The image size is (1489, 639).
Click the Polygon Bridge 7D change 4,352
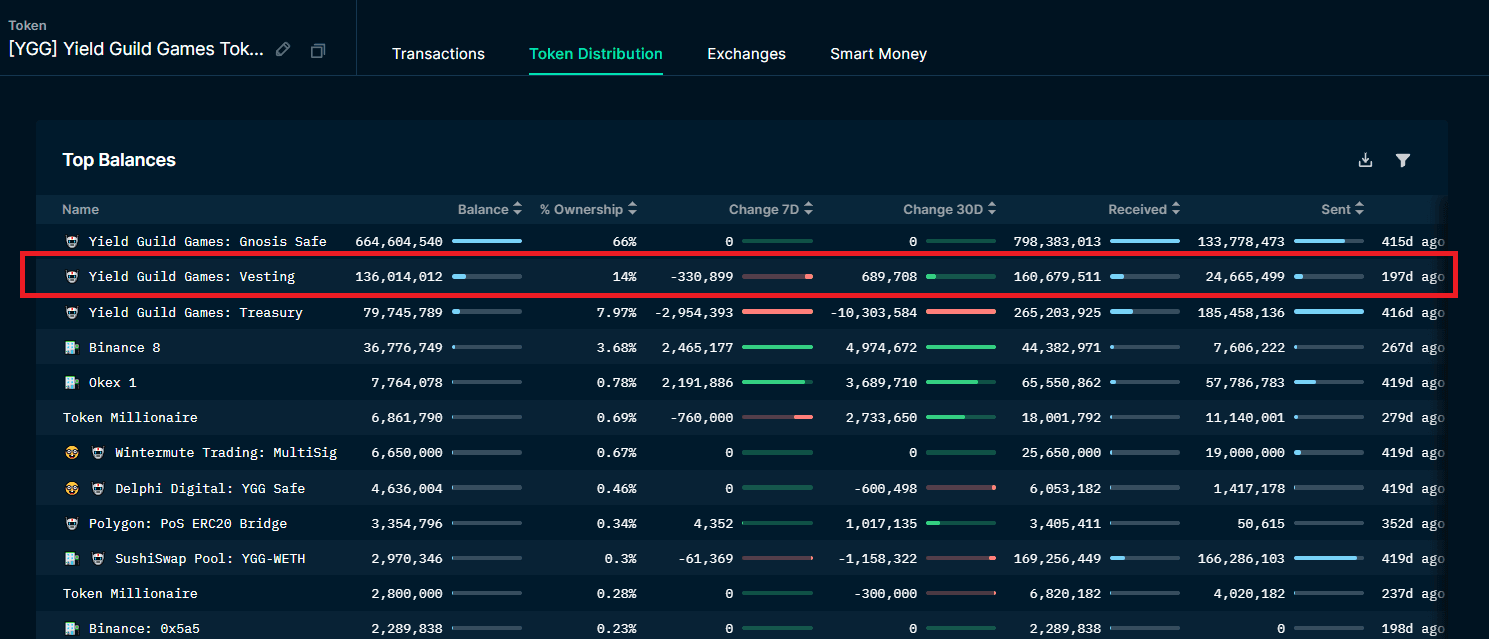pos(712,524)
